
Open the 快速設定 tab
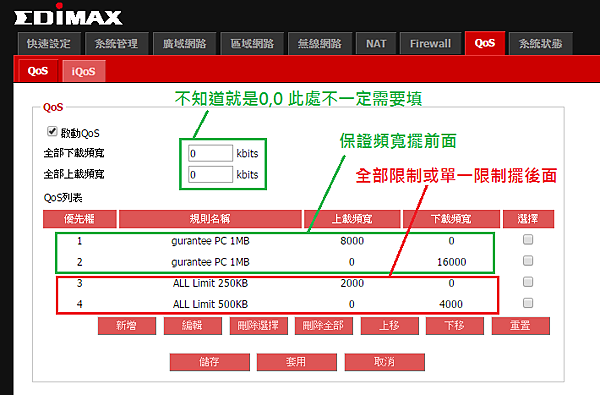[49, 44]
